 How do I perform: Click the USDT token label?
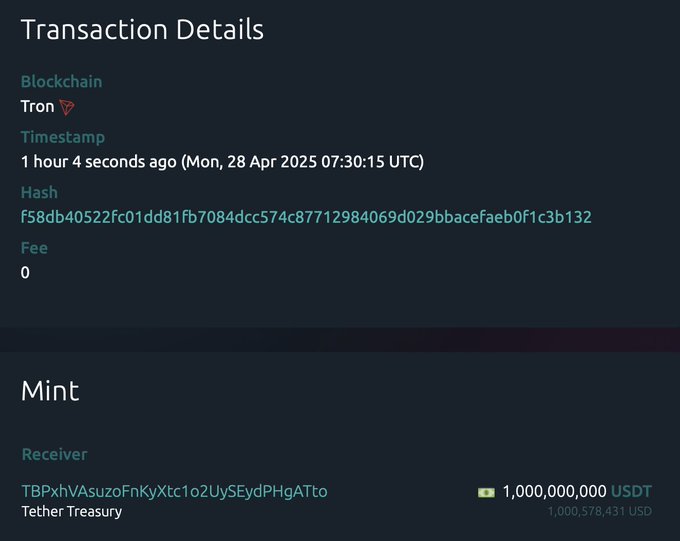pyautogui.click(x=631, y=491)
